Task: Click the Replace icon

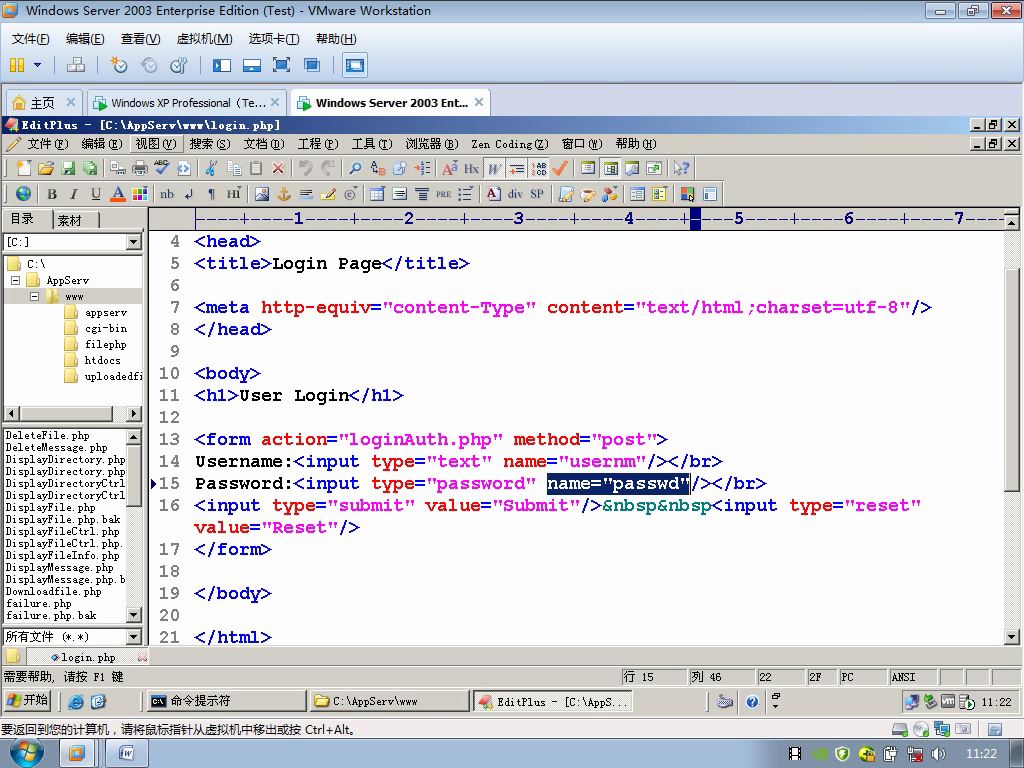Action: coord(377,168)
